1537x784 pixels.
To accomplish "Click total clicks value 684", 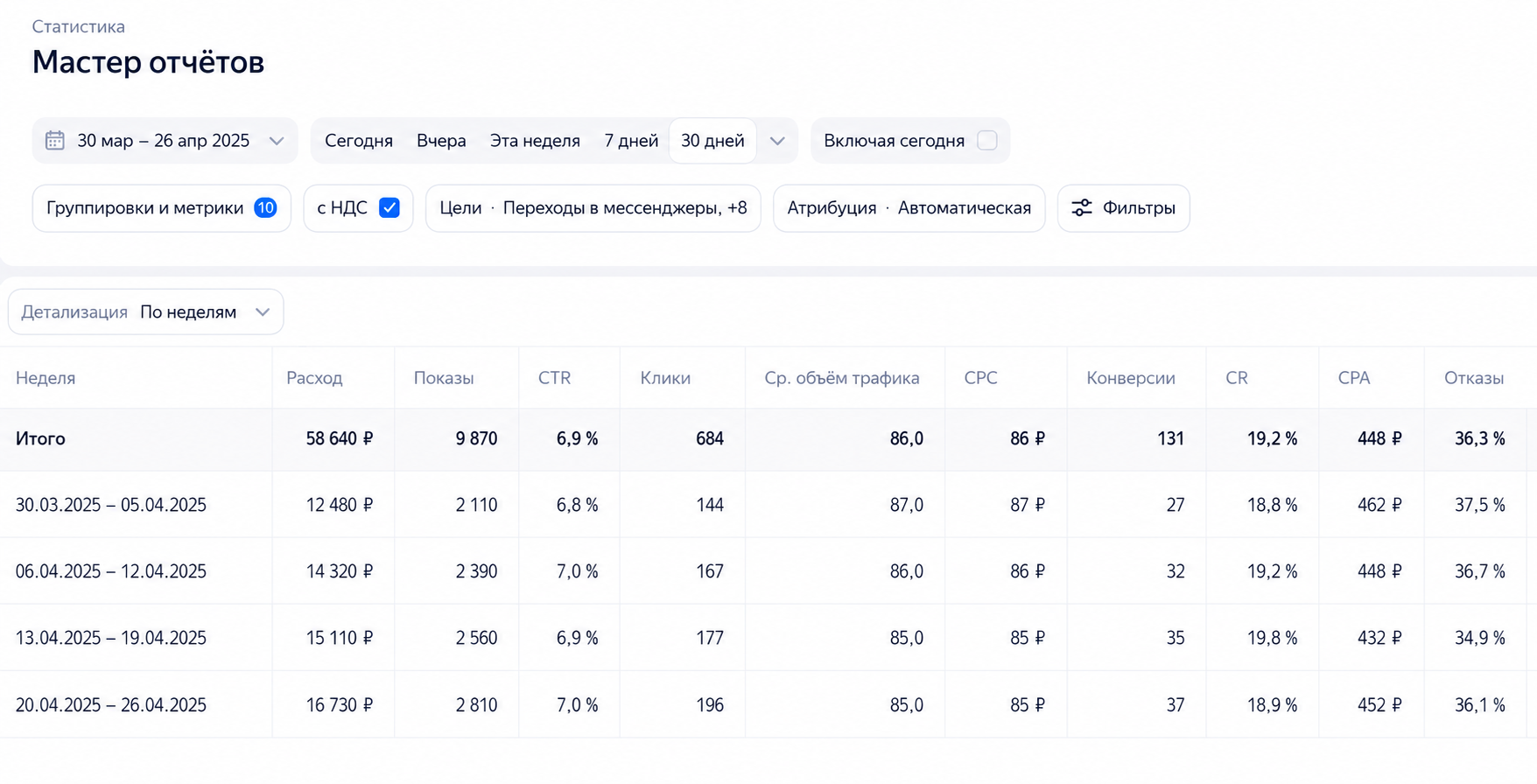I will pos(710,439).
